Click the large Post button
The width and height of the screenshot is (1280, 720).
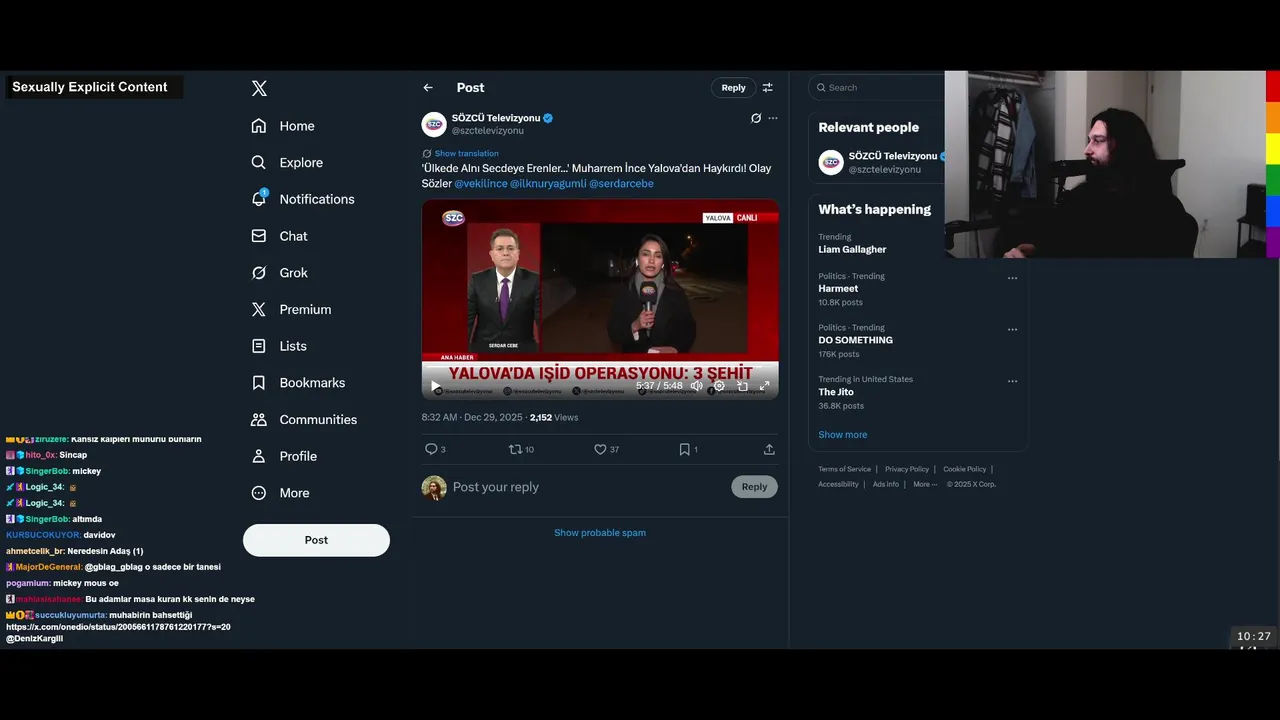point(316,540)
